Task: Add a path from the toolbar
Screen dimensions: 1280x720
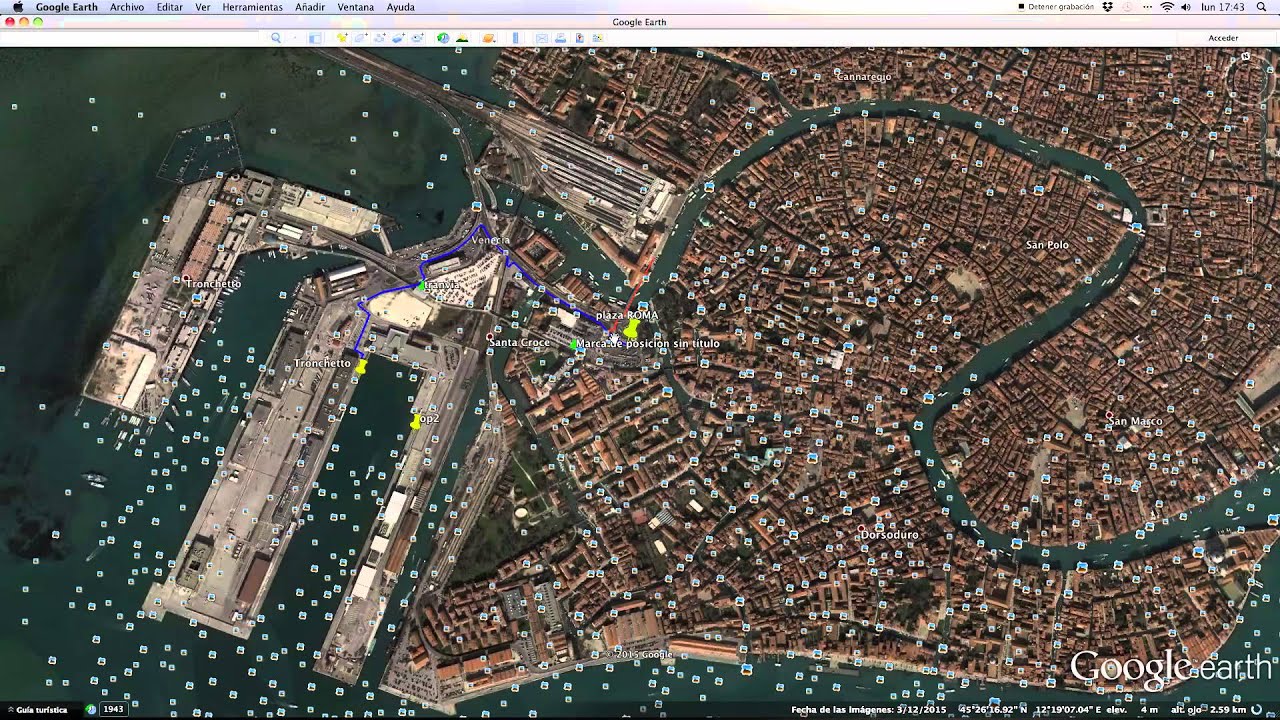Action: pyautogui.click(x=380, y=38)
